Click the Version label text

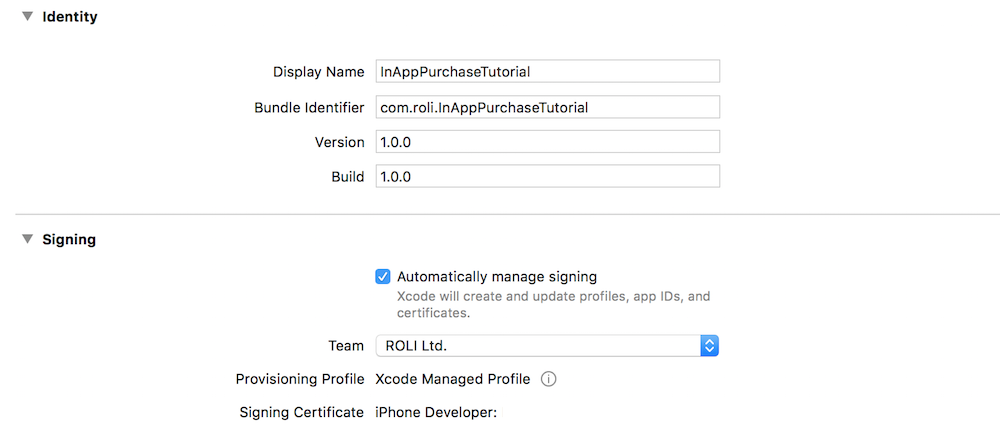pos(339,142)
